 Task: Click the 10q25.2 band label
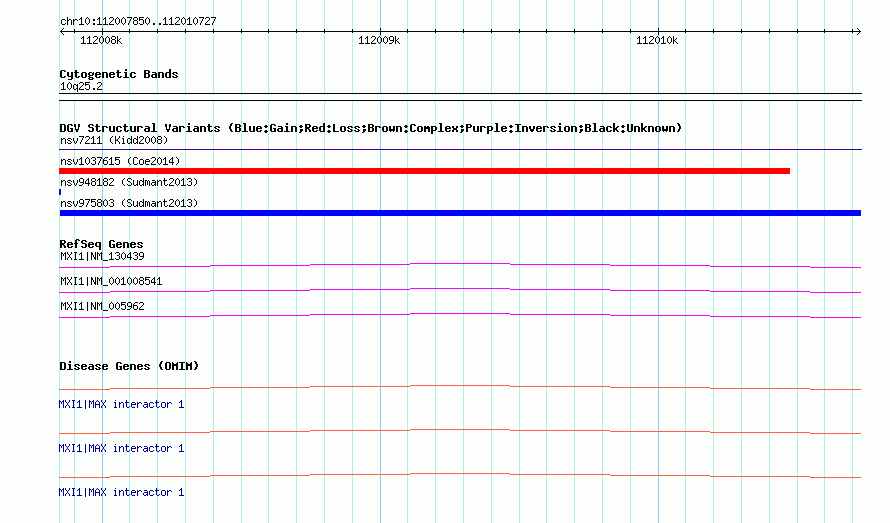pyautogui.click(x=81, y=86)
